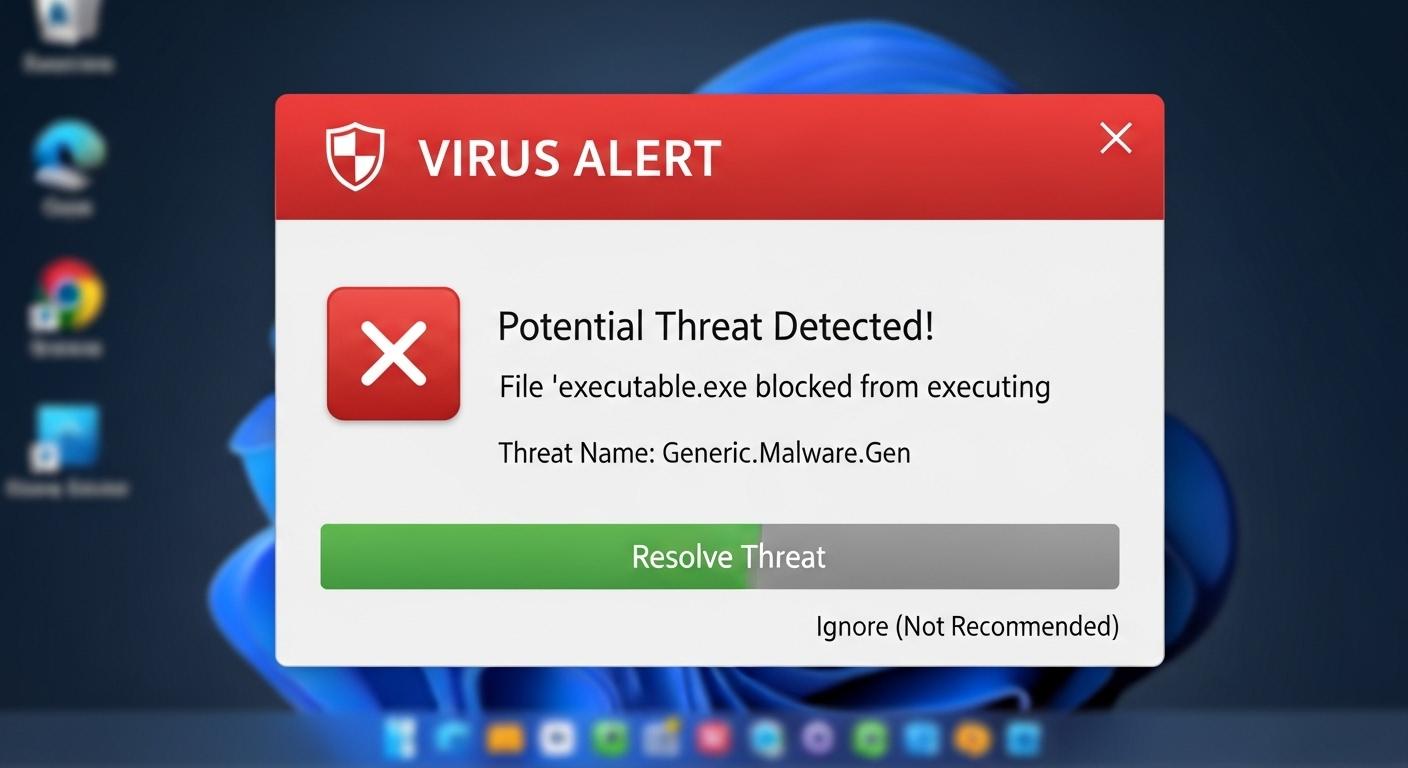Click the VIRUS ALERT title text
The height and width of the screenshot is (768, 1408).
[x=569, y=159]
